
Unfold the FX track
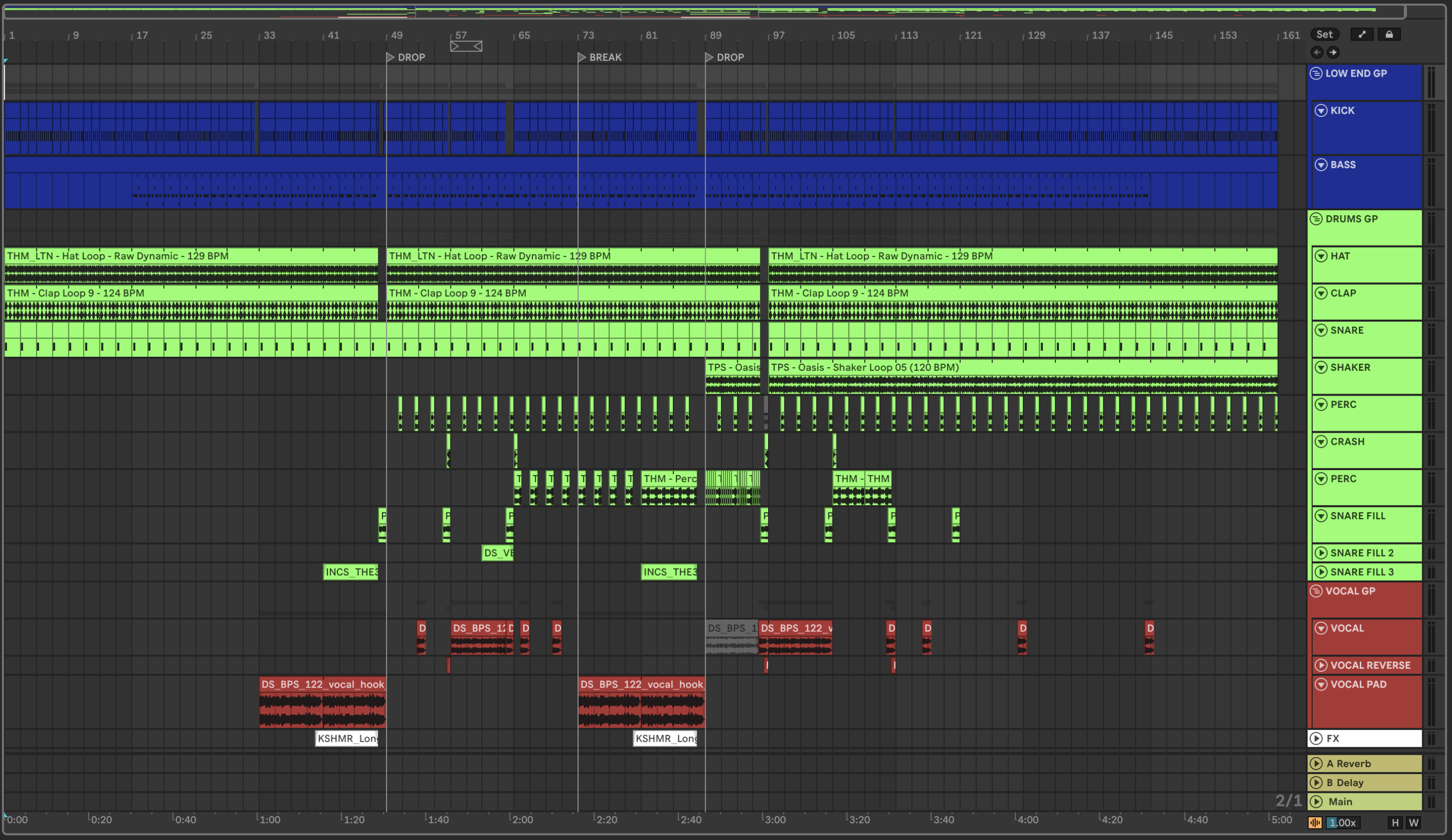pos(1316,739)
